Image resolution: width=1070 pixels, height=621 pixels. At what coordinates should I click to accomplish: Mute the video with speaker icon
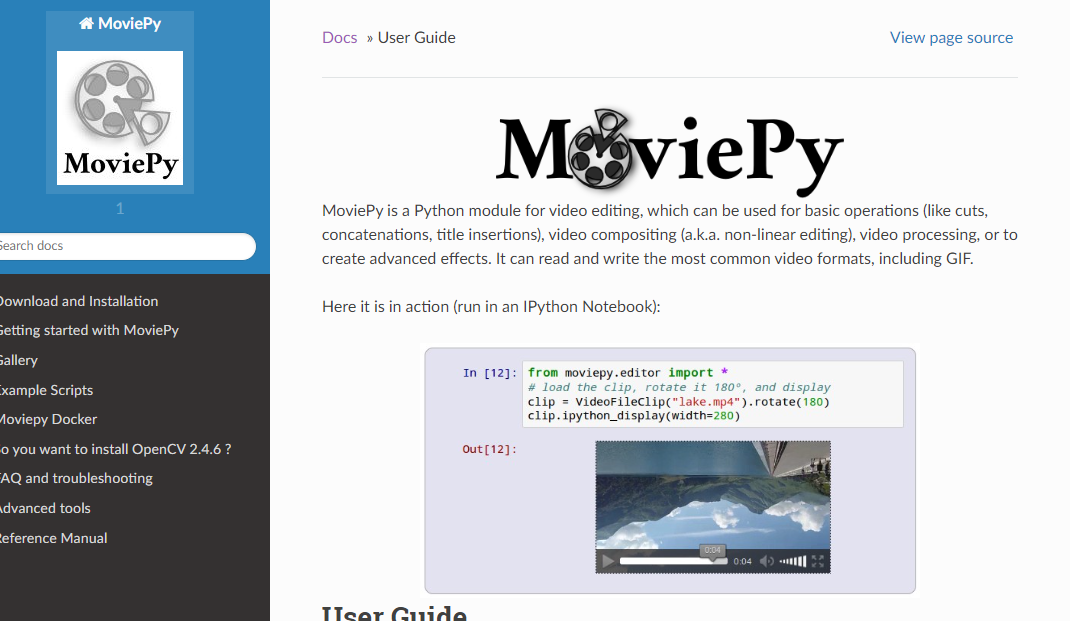tap(766, 561)
